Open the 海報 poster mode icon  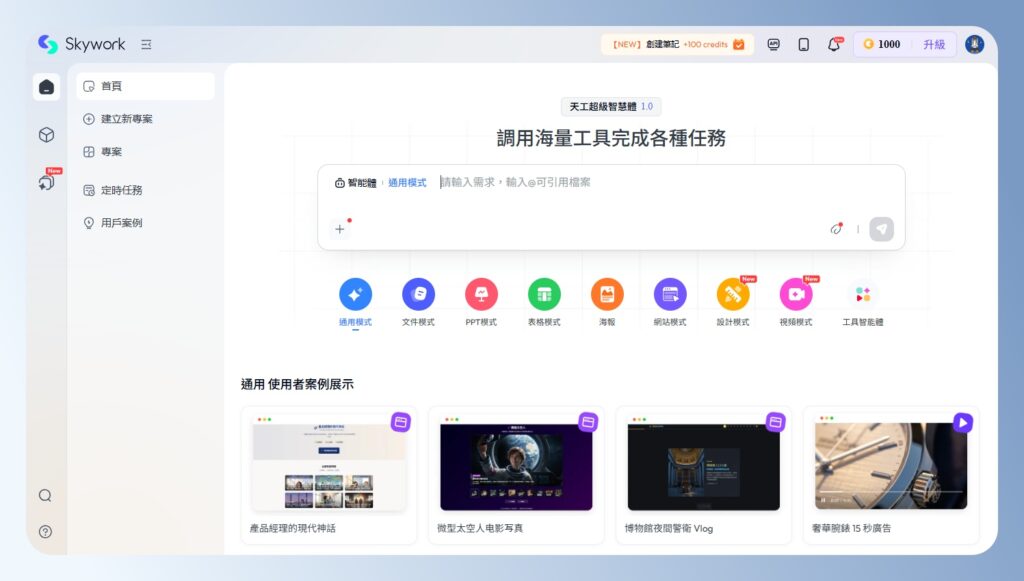click(x=607, y=293)
